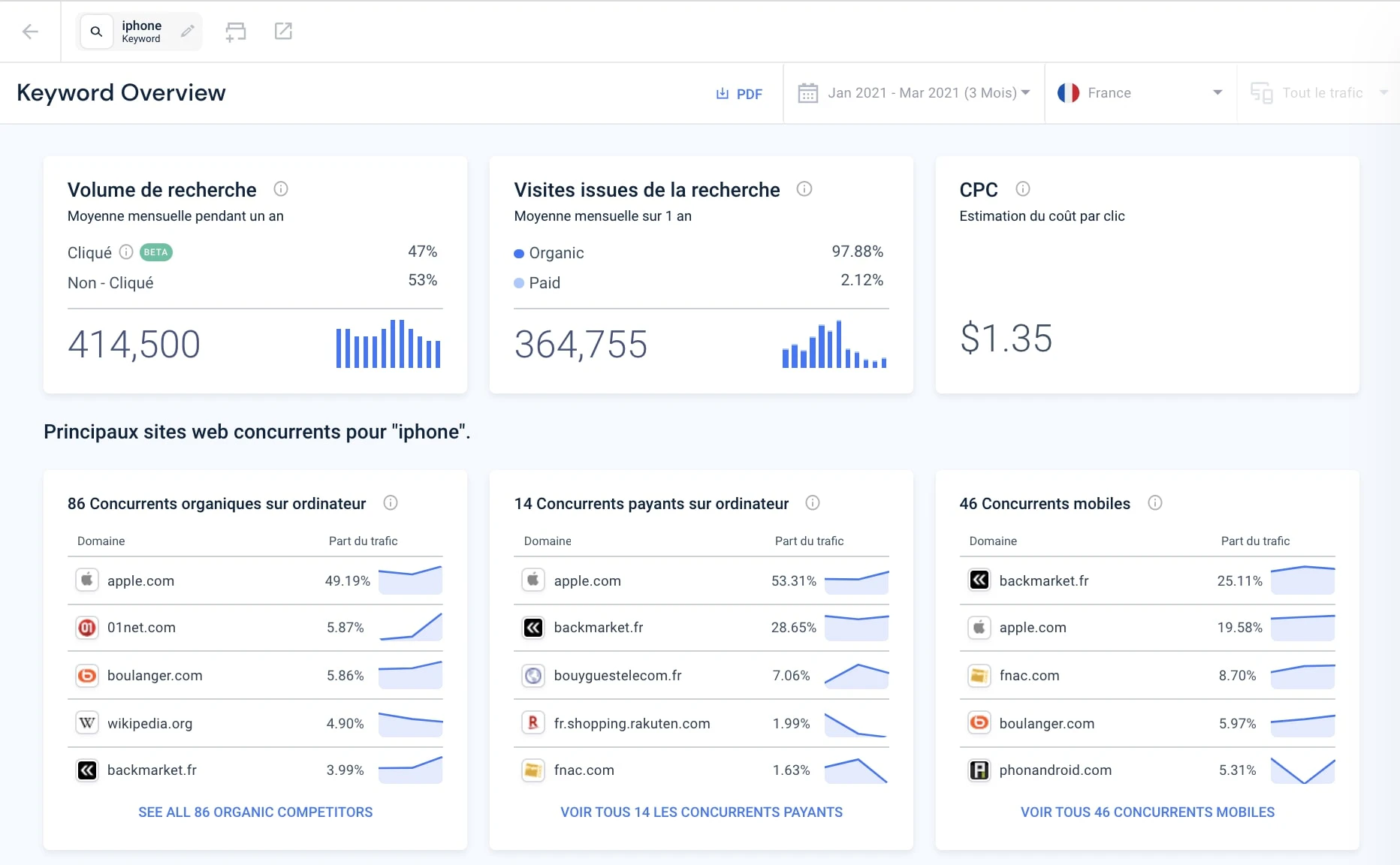Image resolution: width=1400 pixels, height=865 pixels.
Task: Click the search volume bar chart
Action: (x=388, y=344)
